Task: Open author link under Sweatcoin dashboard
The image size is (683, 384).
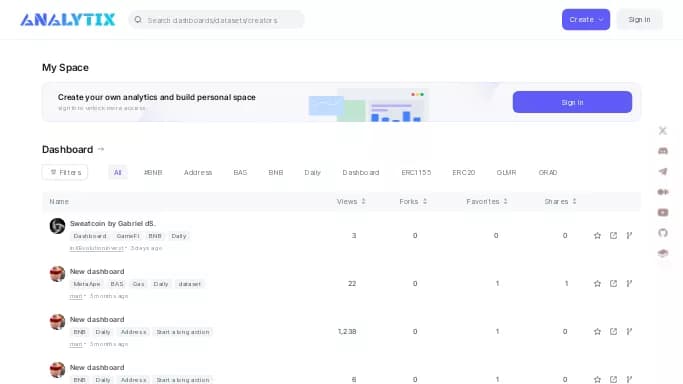Action: coord(97,248)
